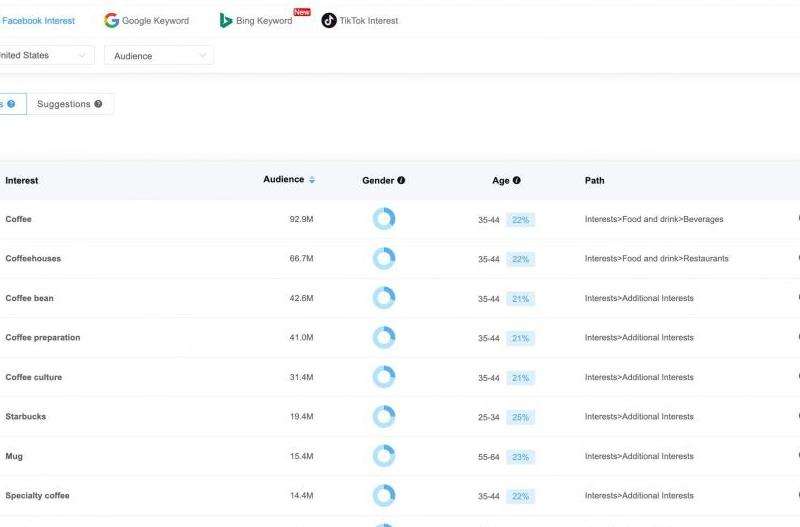The height and width of the screenshot is (527, 800).
Task: Select the Coffee culture interest name
Action: 34,377
